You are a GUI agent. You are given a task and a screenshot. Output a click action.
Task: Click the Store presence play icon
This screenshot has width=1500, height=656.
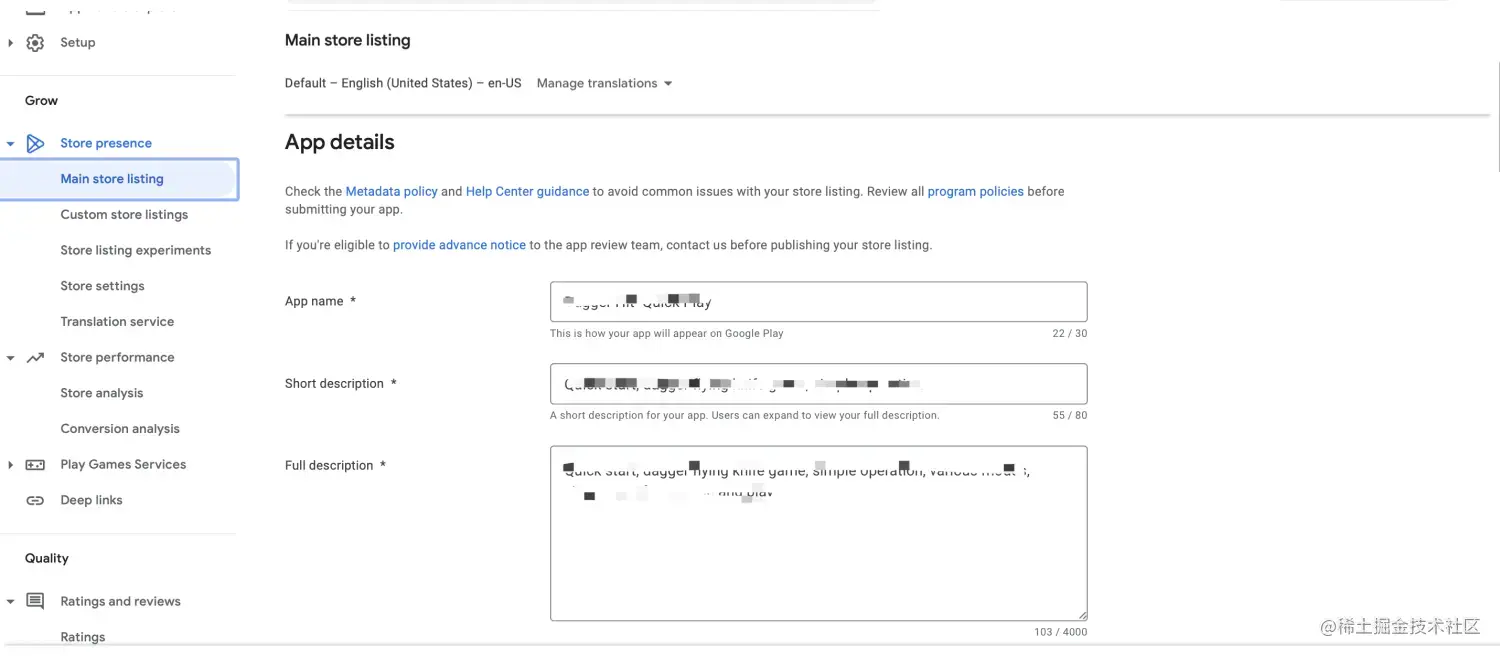(x=35, y=143)
